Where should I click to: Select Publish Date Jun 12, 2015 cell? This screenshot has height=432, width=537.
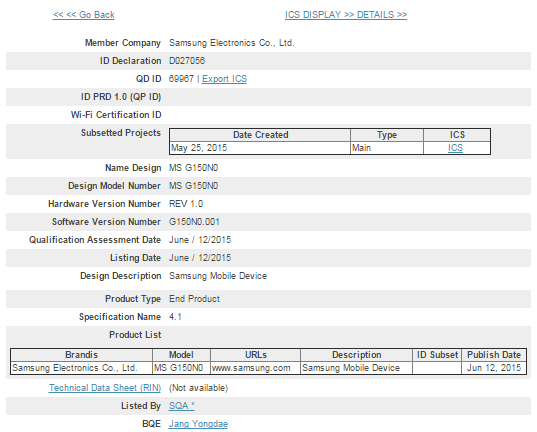[x=494, y=368]
